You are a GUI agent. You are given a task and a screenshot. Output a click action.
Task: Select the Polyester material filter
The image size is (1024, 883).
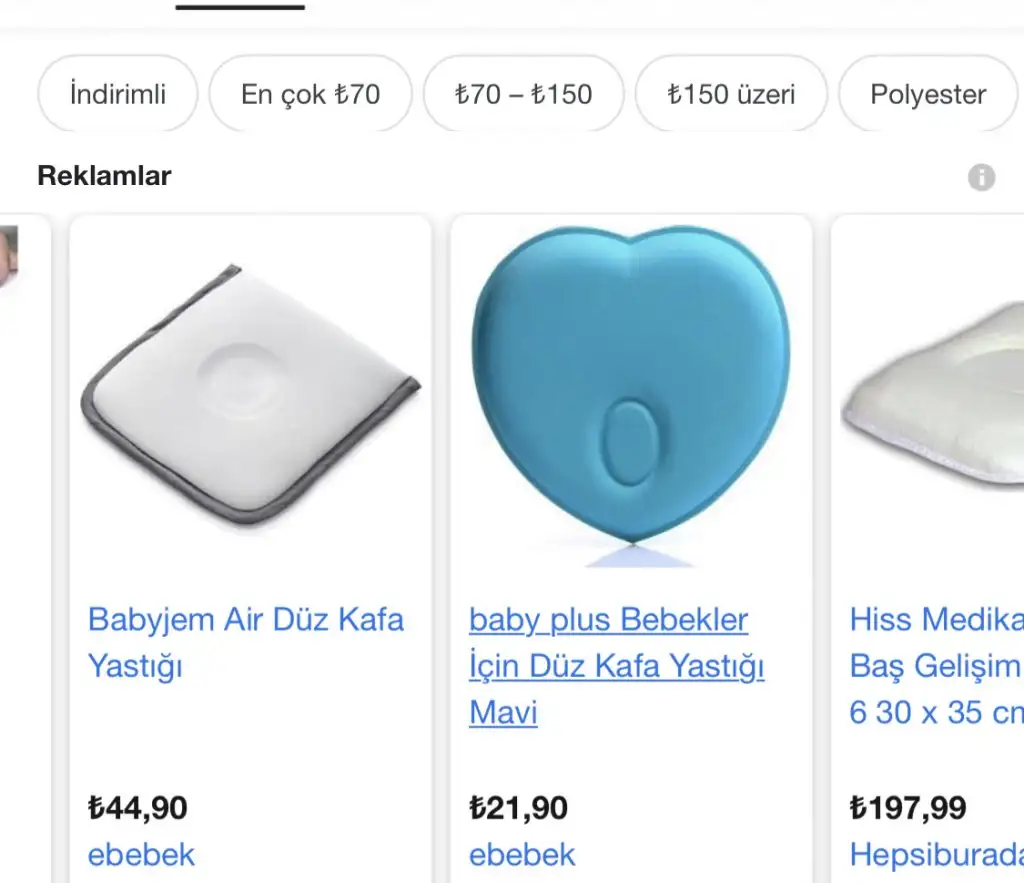point(928,95)
